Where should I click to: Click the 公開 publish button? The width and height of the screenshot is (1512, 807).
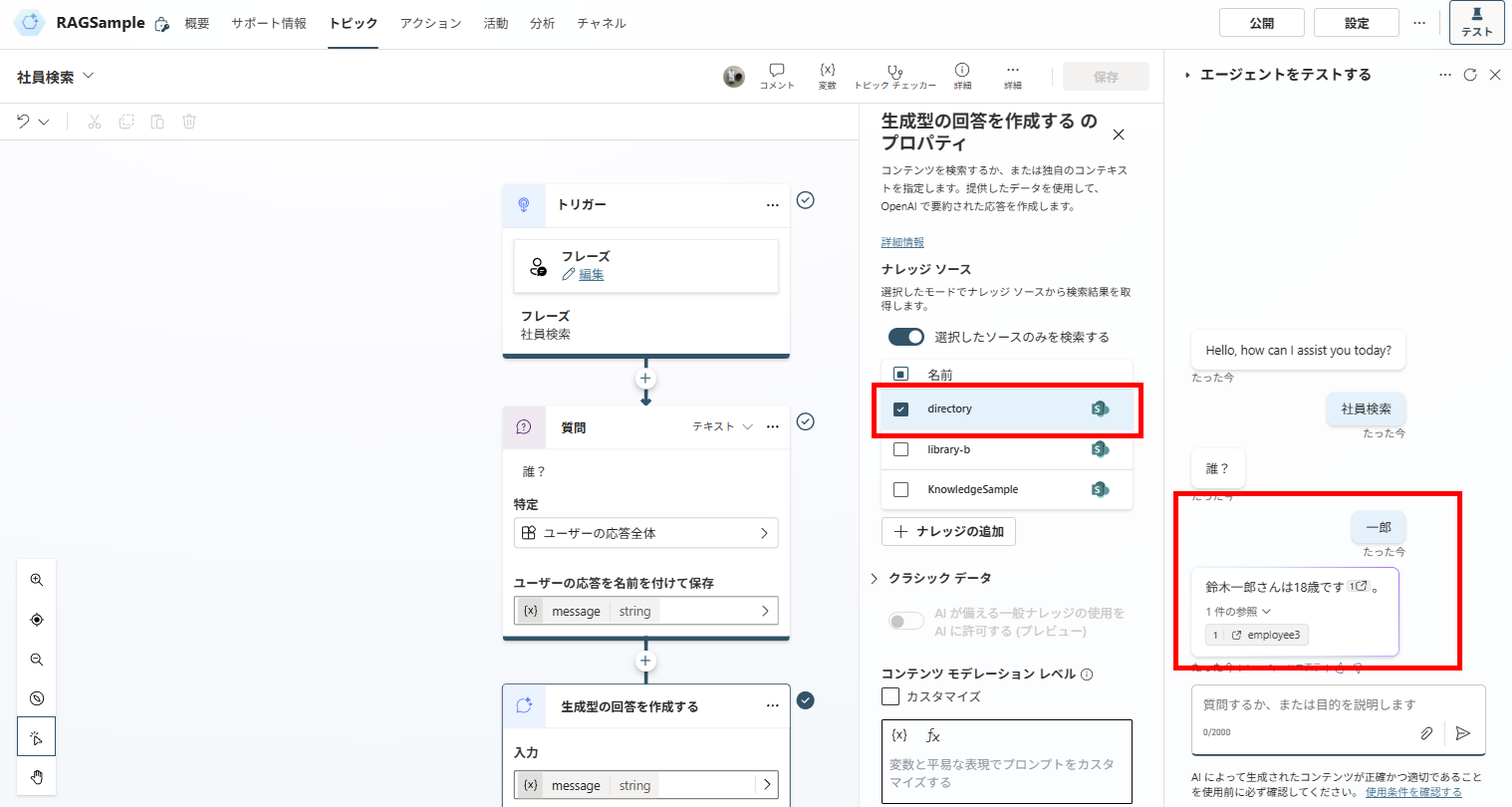pos(1261,21)
